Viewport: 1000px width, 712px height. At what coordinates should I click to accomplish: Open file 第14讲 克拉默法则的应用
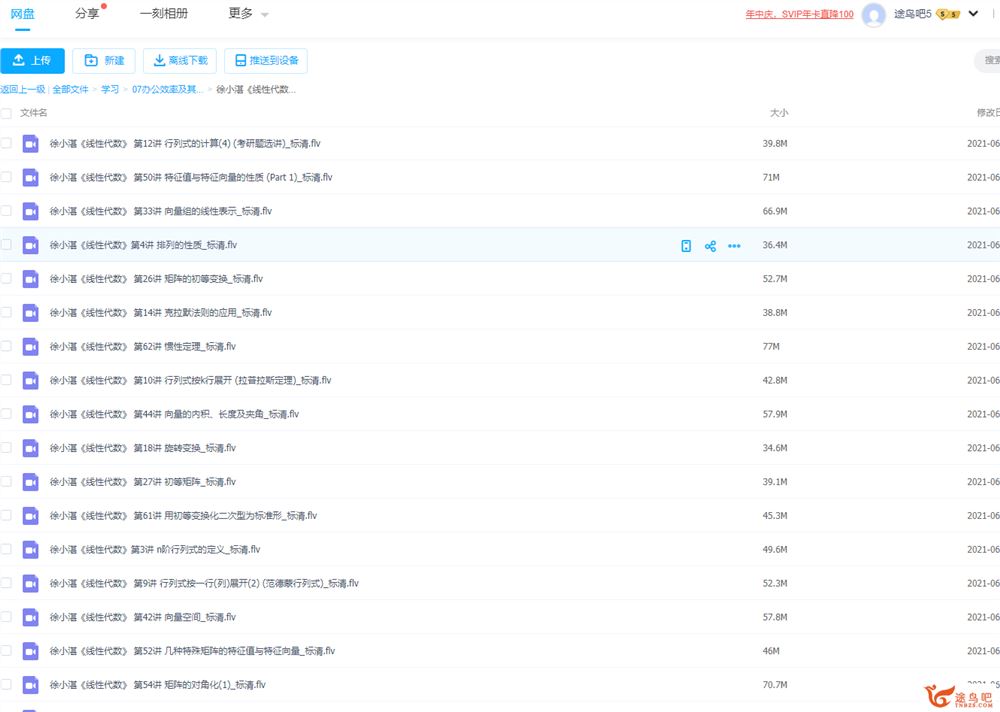[x=161, y=313]
